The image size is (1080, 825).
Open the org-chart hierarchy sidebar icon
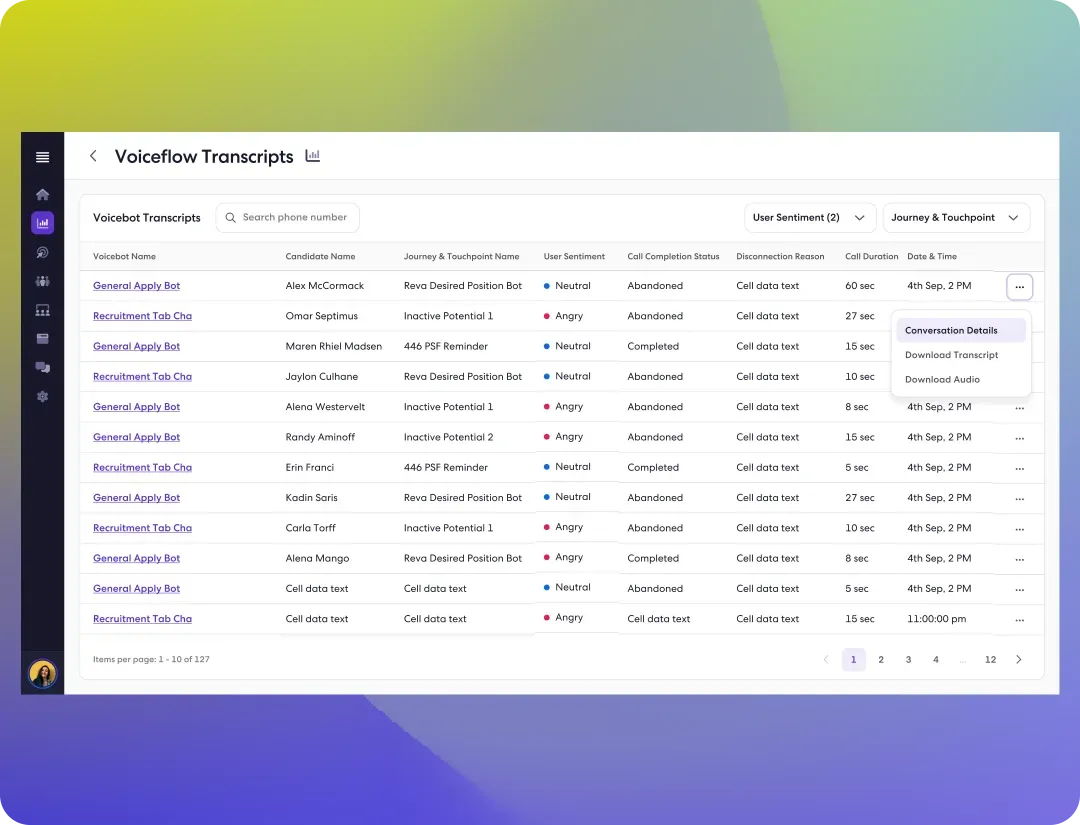42,310
